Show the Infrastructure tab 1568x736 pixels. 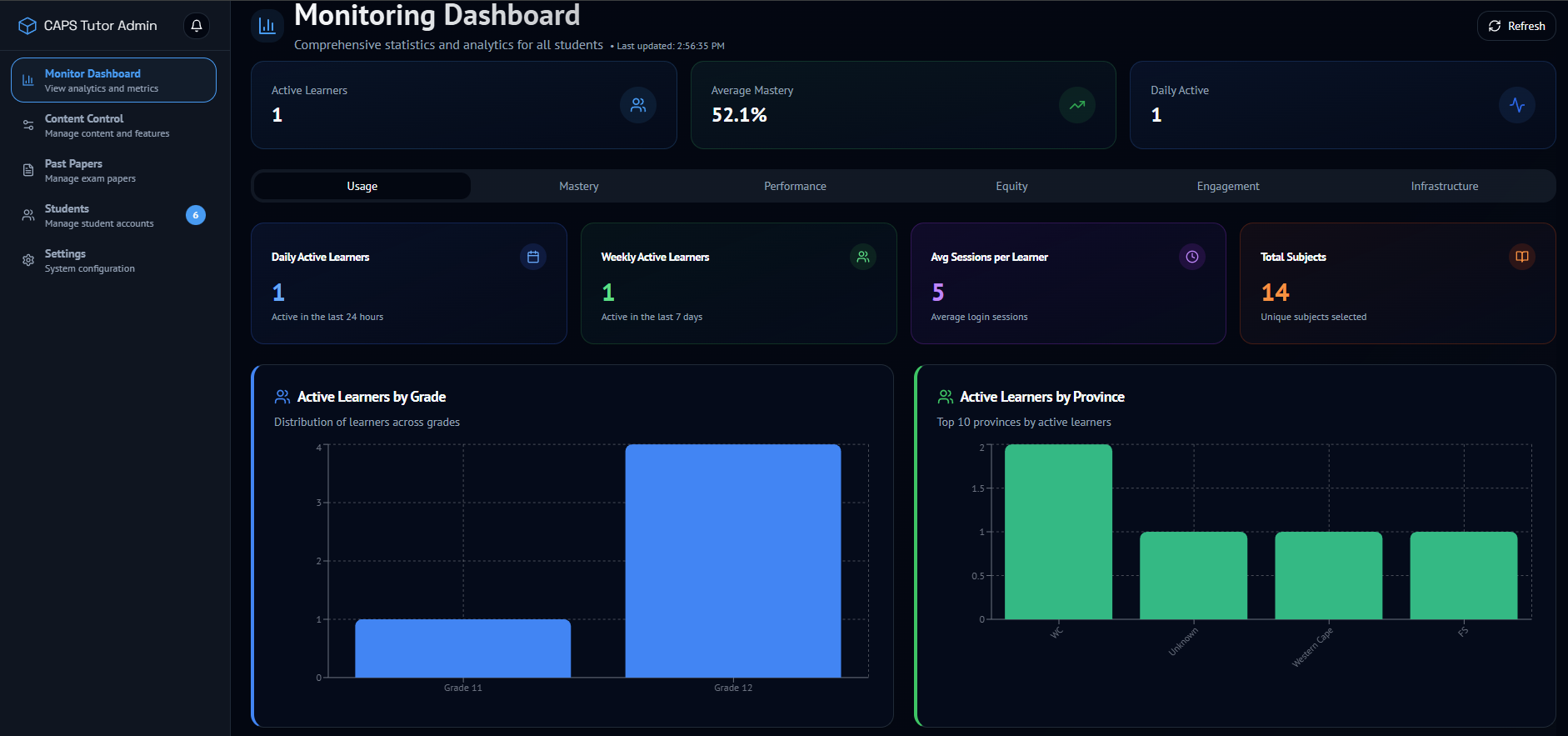(1444, 186)
